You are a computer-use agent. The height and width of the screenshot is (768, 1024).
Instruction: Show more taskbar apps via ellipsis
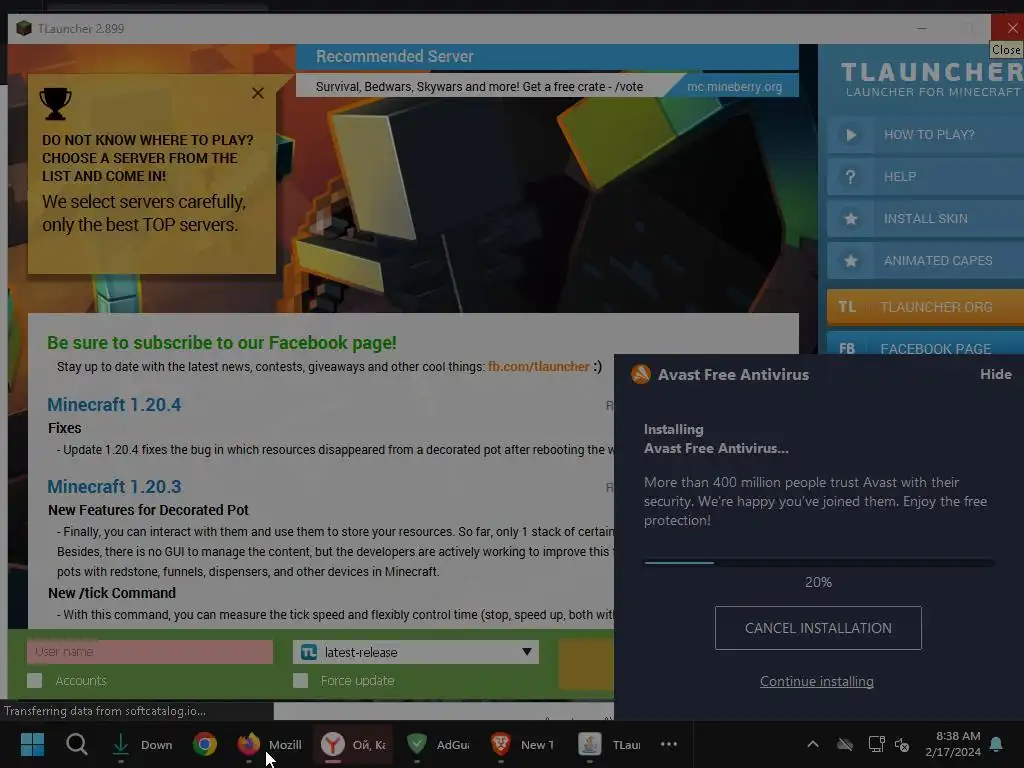click(669, 744)
